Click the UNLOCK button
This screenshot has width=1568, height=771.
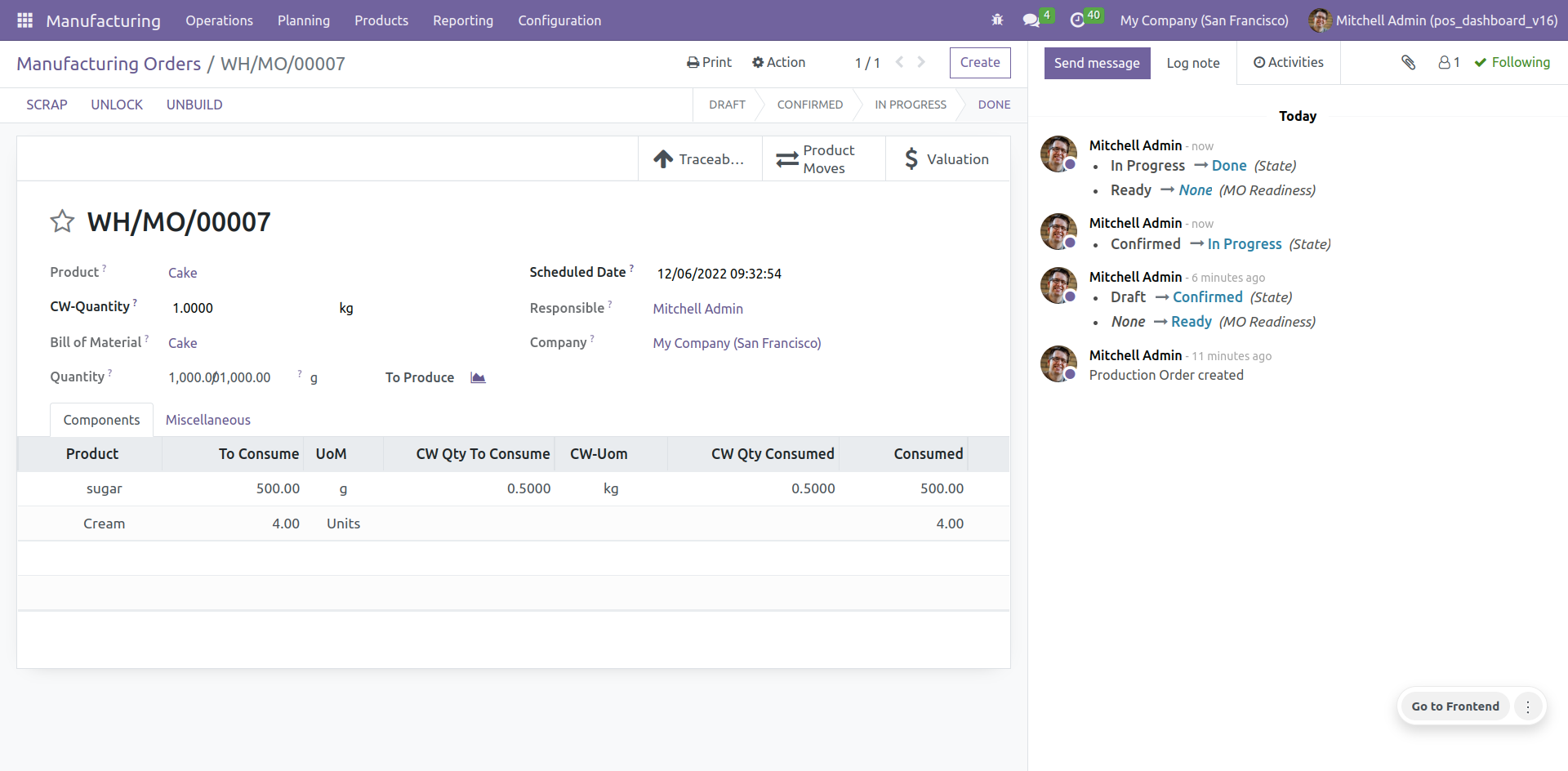(117, 105)
